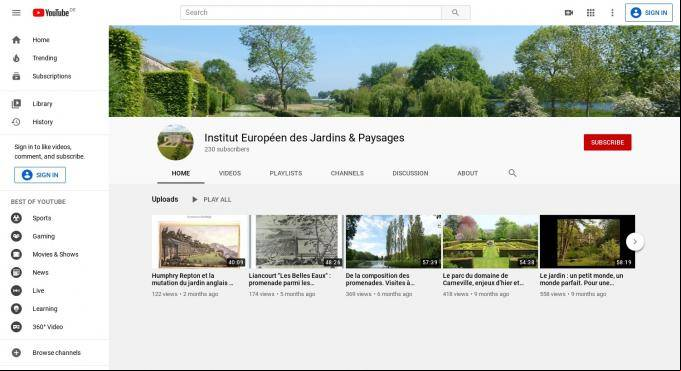The height and width of the screenshot is (371, 681).
Task: Open the Humphry Repton video thumbnail
Action: point(199,242)
